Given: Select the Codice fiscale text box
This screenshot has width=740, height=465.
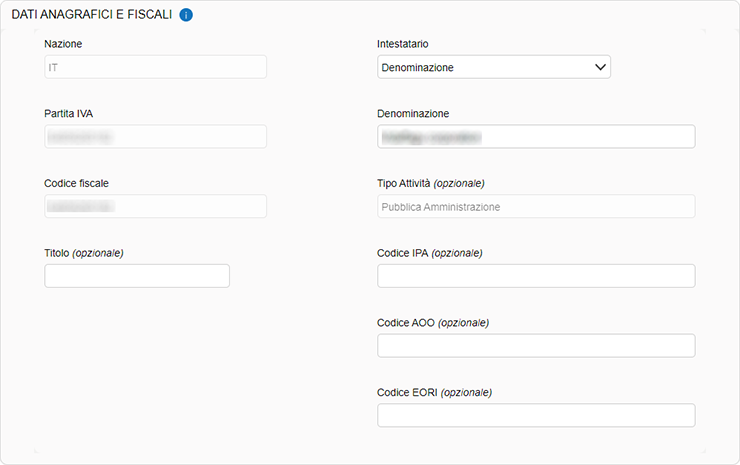Looking at the screenshot, I should pyautogui.click(x=155, y=206).
